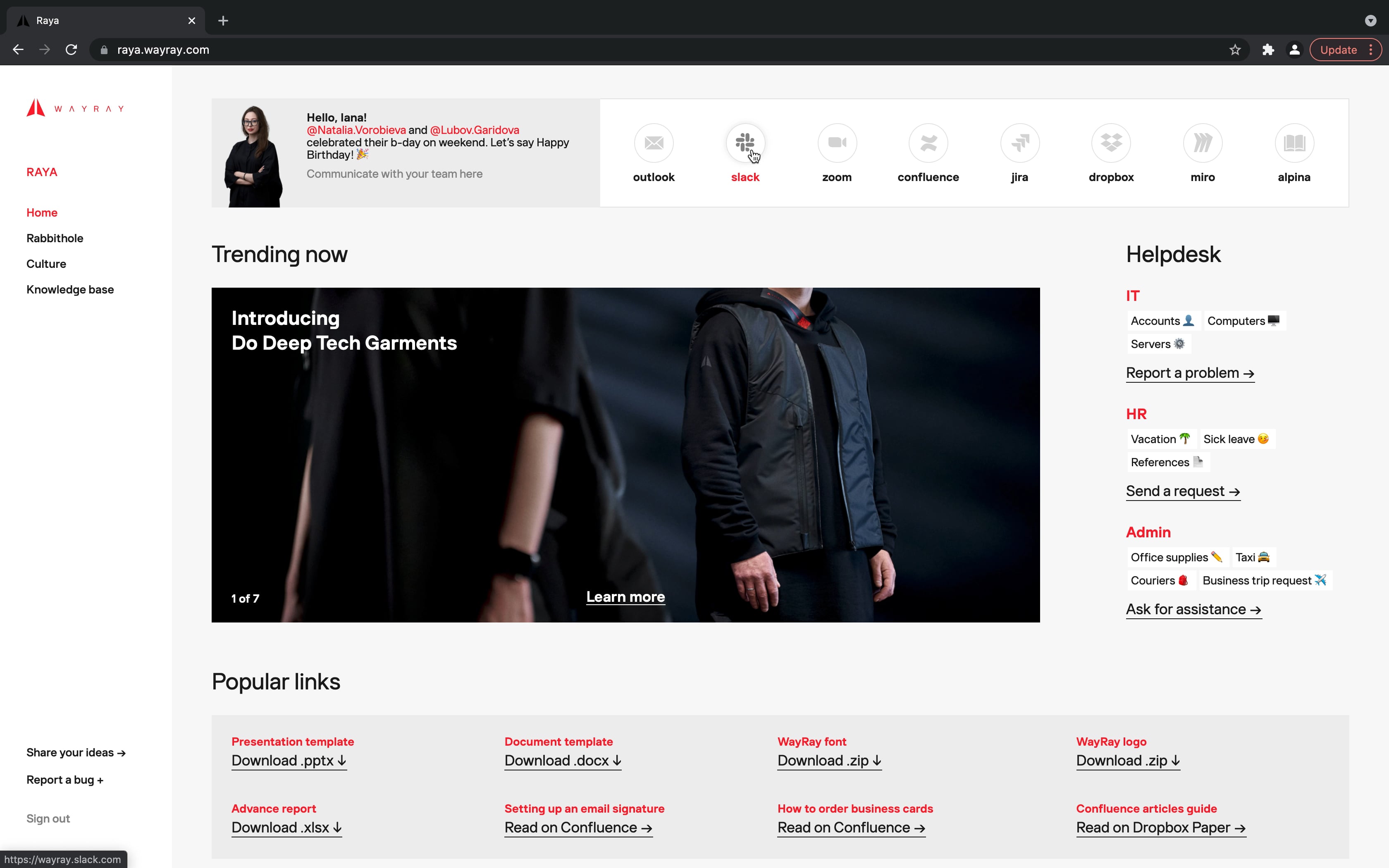Viewport: 1389px width, 868px height.
Task: Open the Slack app icon
Action: pyautogui.click(x=745, y=143)
